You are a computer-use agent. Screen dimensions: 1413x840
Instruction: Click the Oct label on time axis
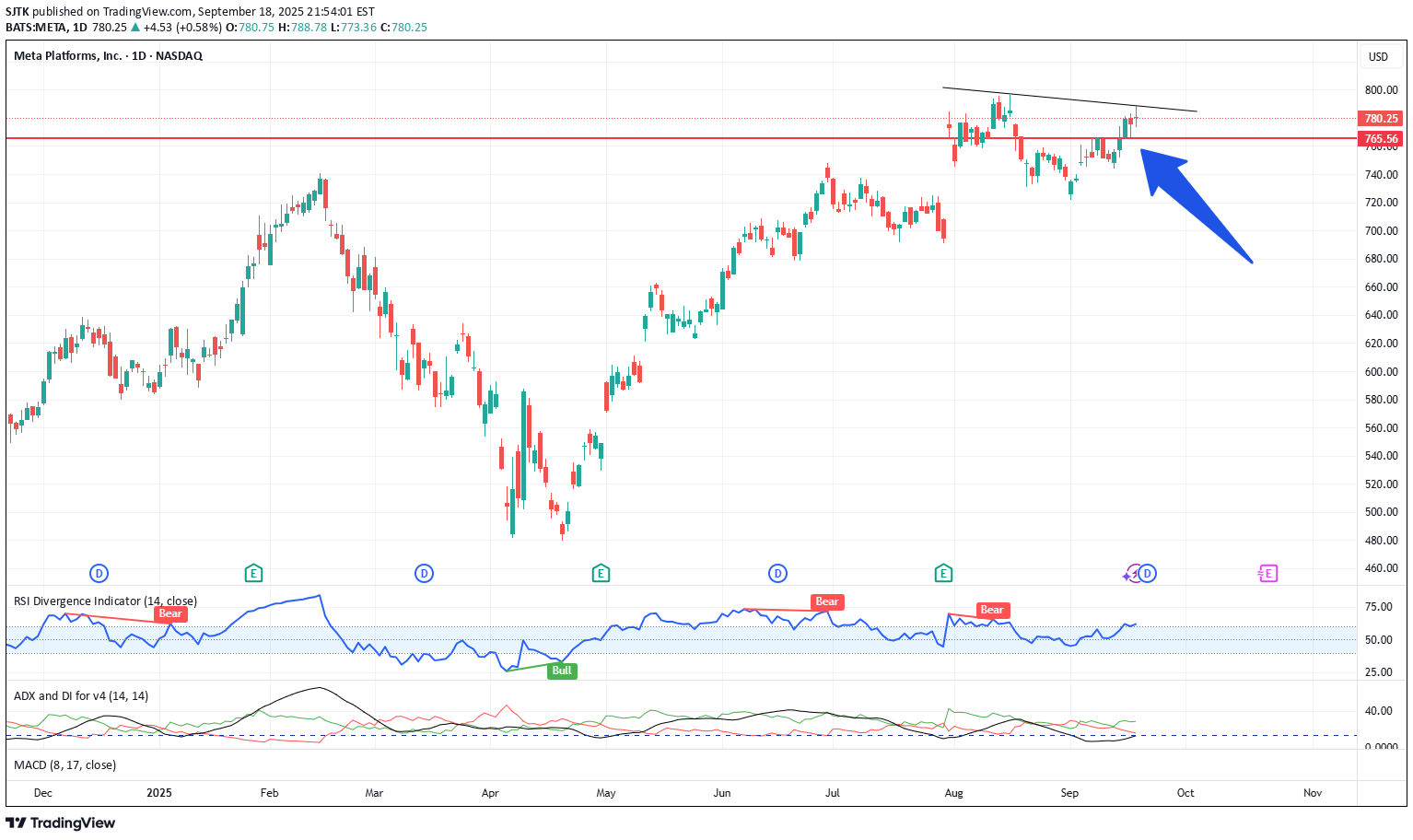pos(1185,793)
